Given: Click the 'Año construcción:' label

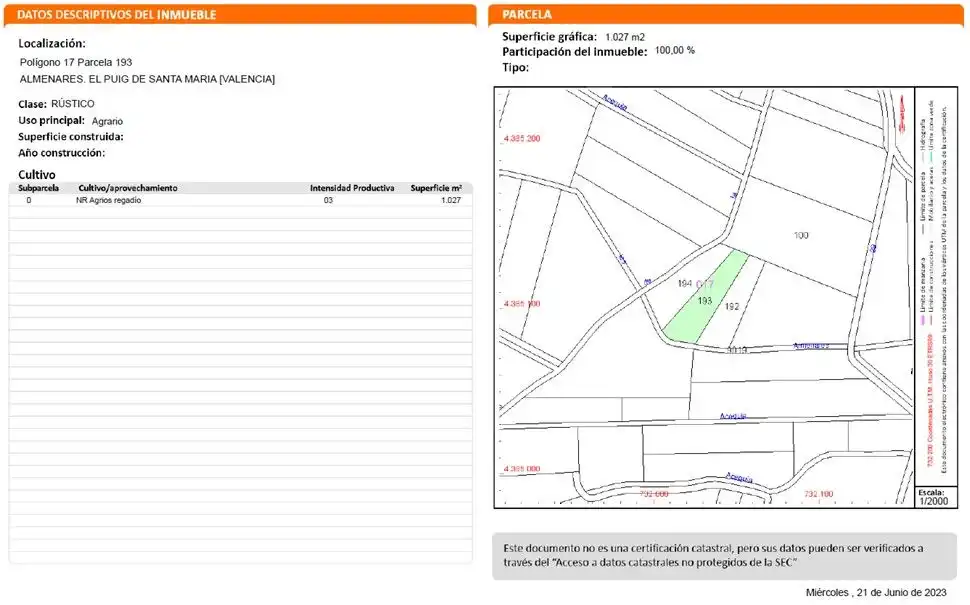Looking at the screenshot, I should tap(61, 153).
